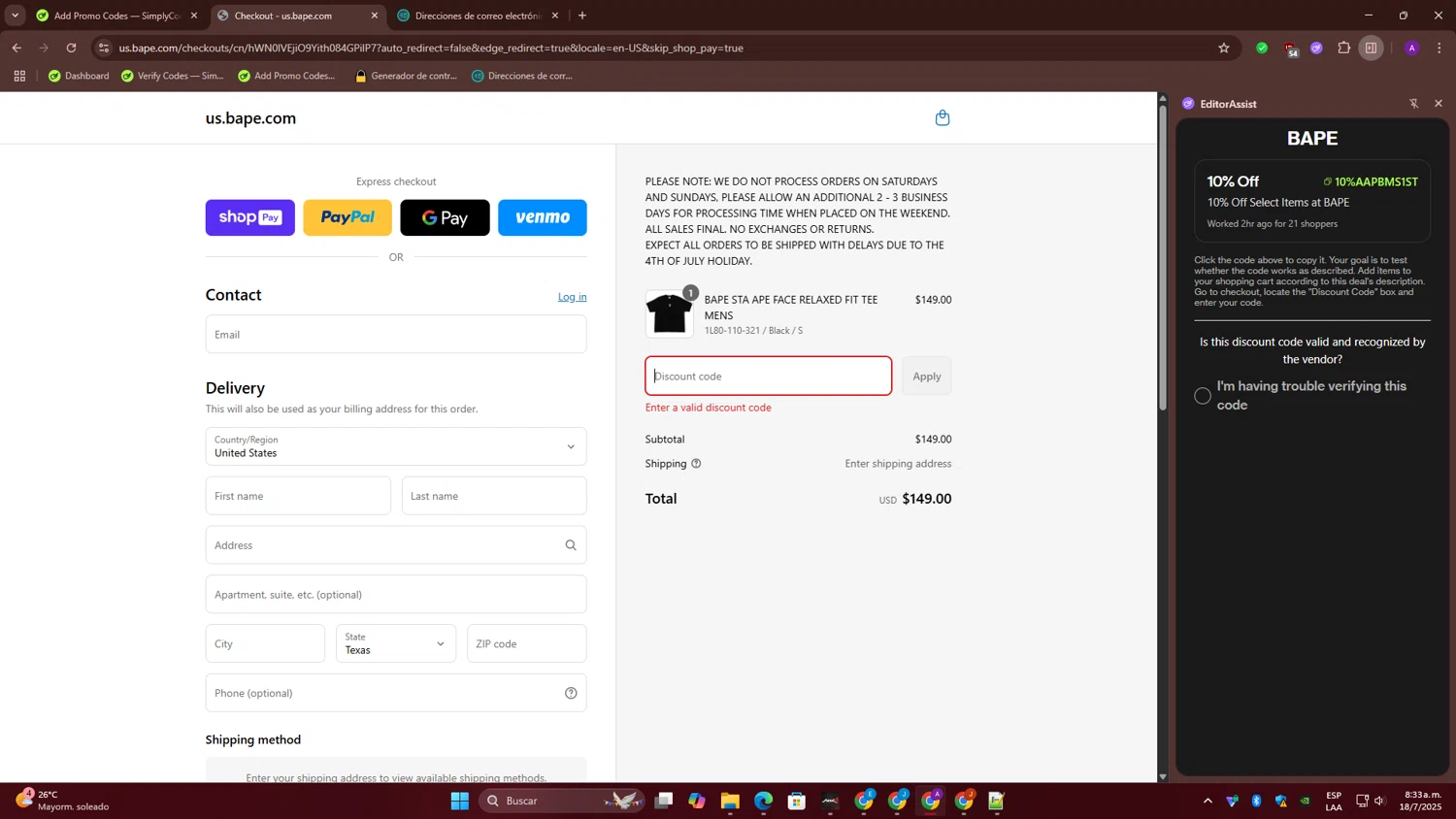Open the apps grid in bookmarks bar

click(x=19, y=76)
